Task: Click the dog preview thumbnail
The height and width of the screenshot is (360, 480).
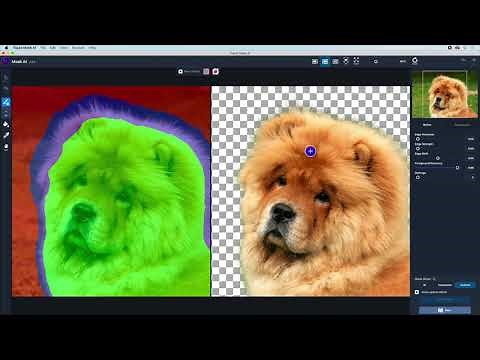Action: click(445, 94)
